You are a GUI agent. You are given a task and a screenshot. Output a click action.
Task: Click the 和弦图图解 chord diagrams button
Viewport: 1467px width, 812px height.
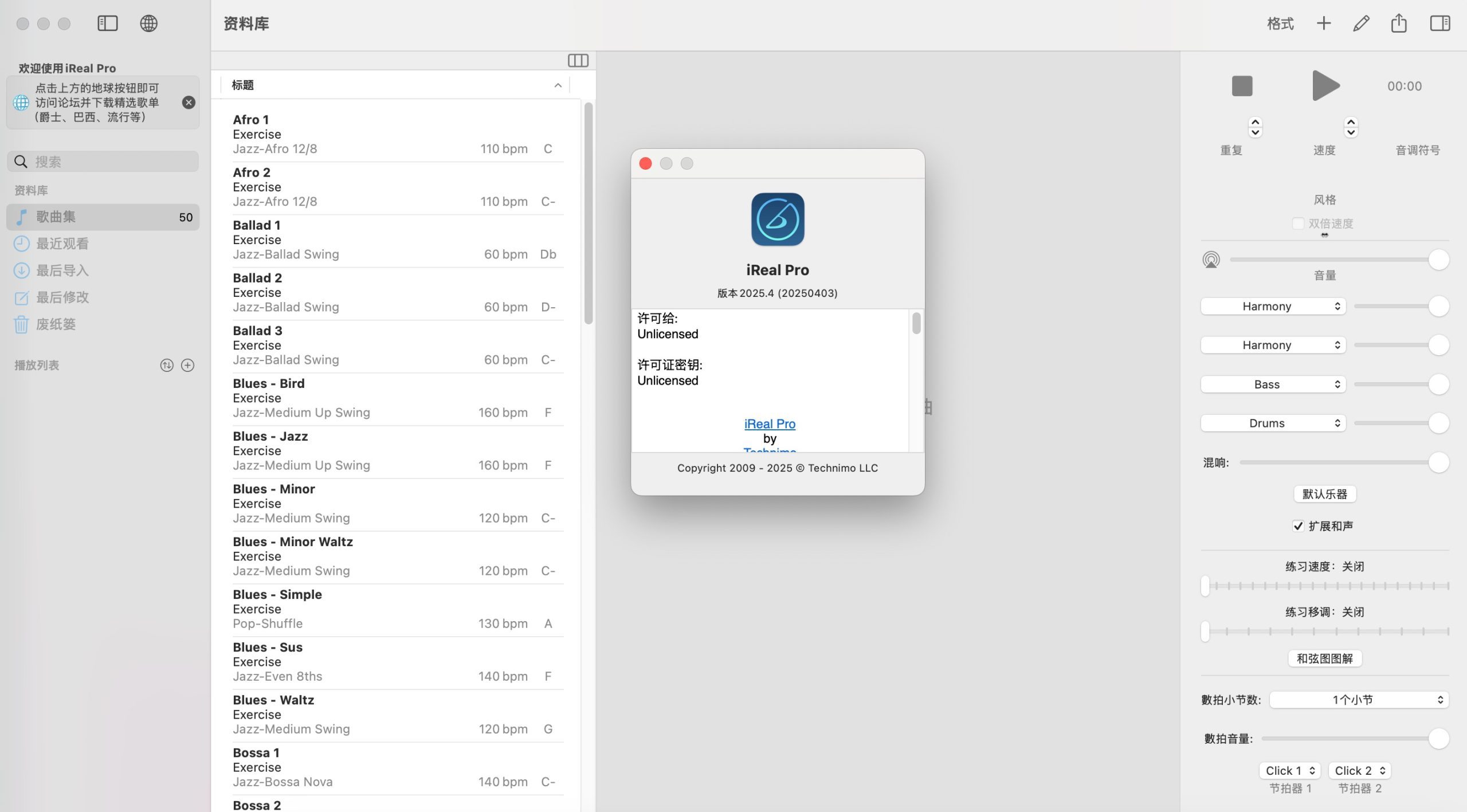pyautogui.click(x=1324, y=659)
